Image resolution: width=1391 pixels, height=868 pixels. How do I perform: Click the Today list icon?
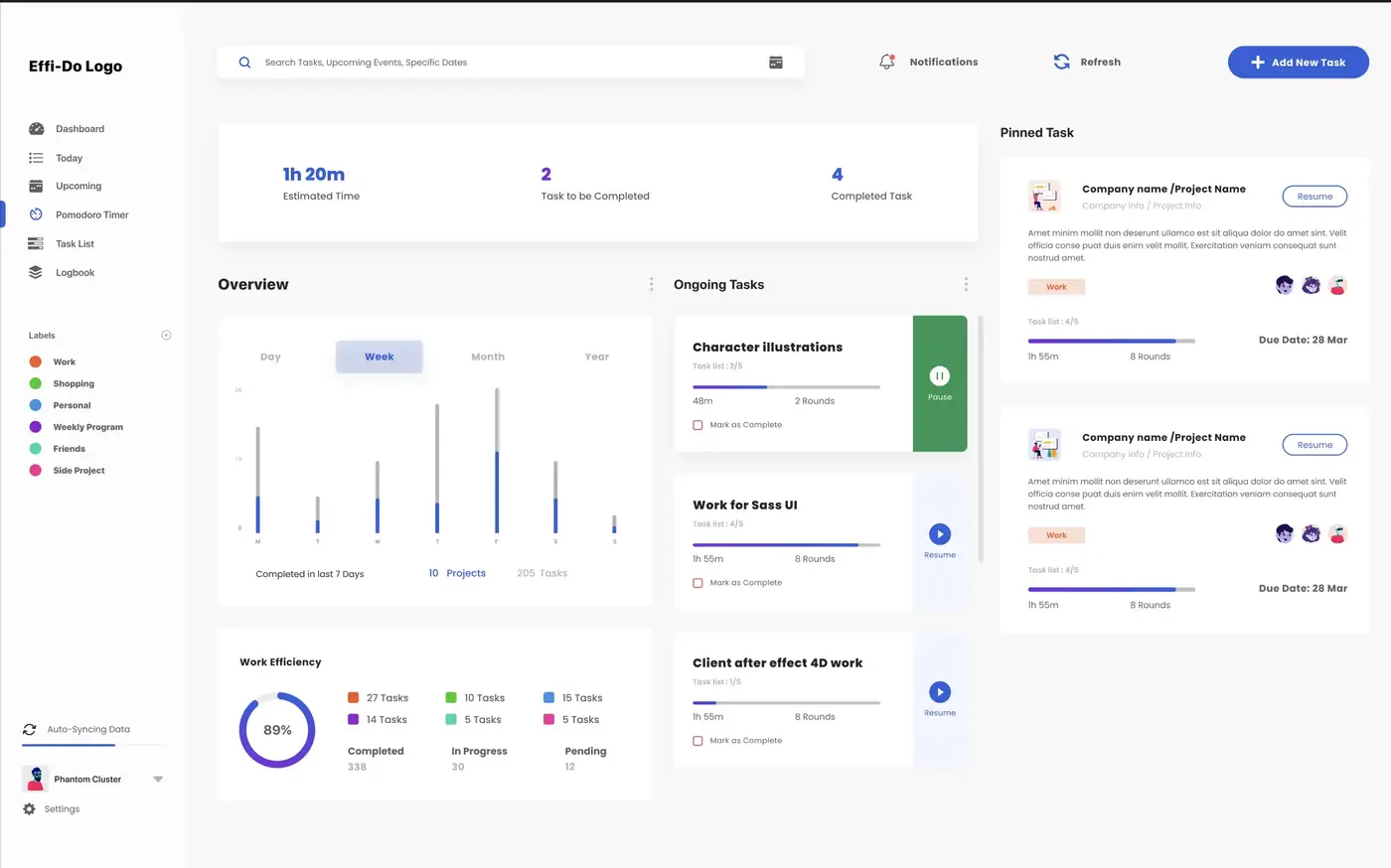tap(36, 158)
